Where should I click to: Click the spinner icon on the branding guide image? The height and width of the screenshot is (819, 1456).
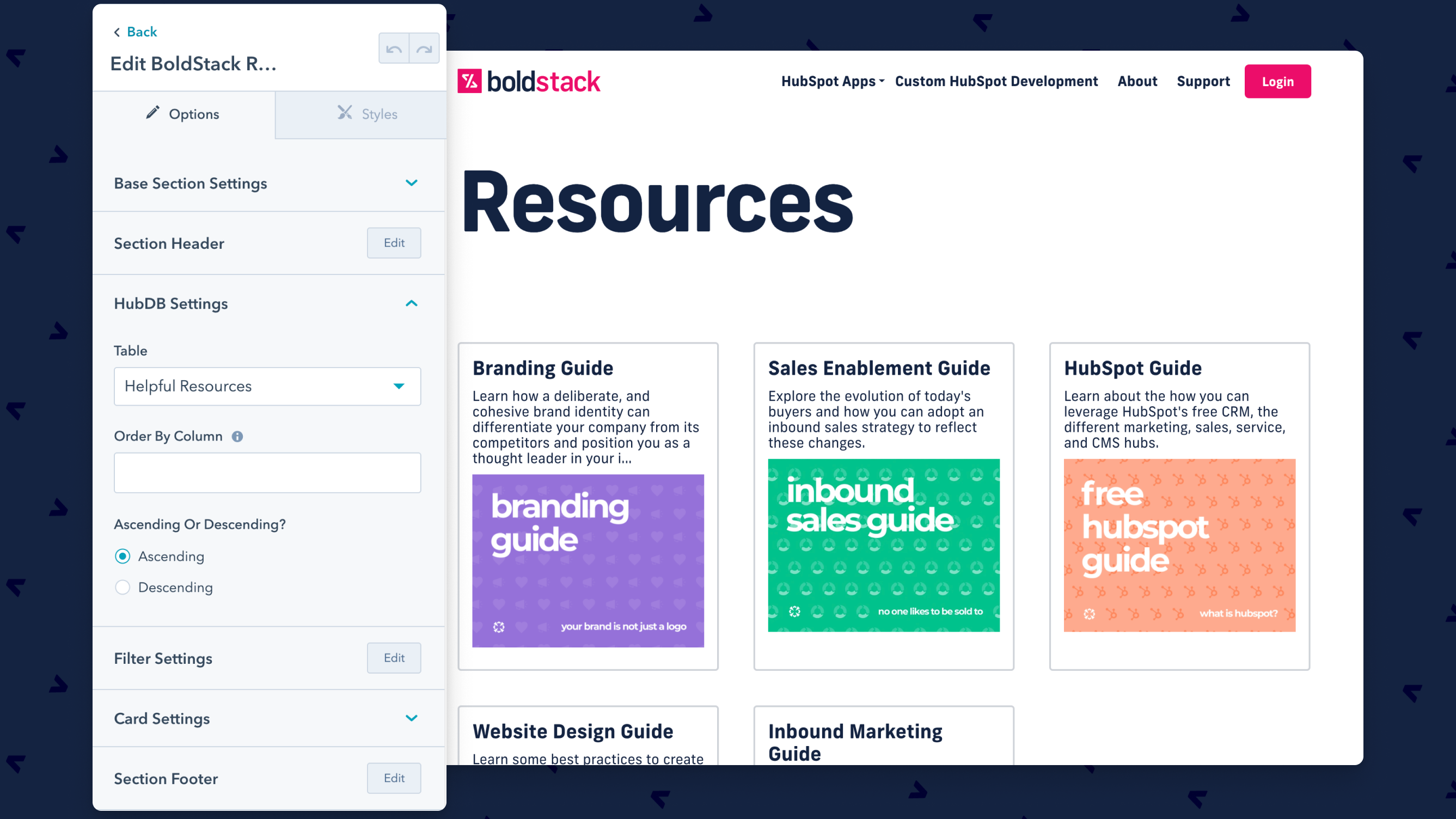(x=500, y=627)
